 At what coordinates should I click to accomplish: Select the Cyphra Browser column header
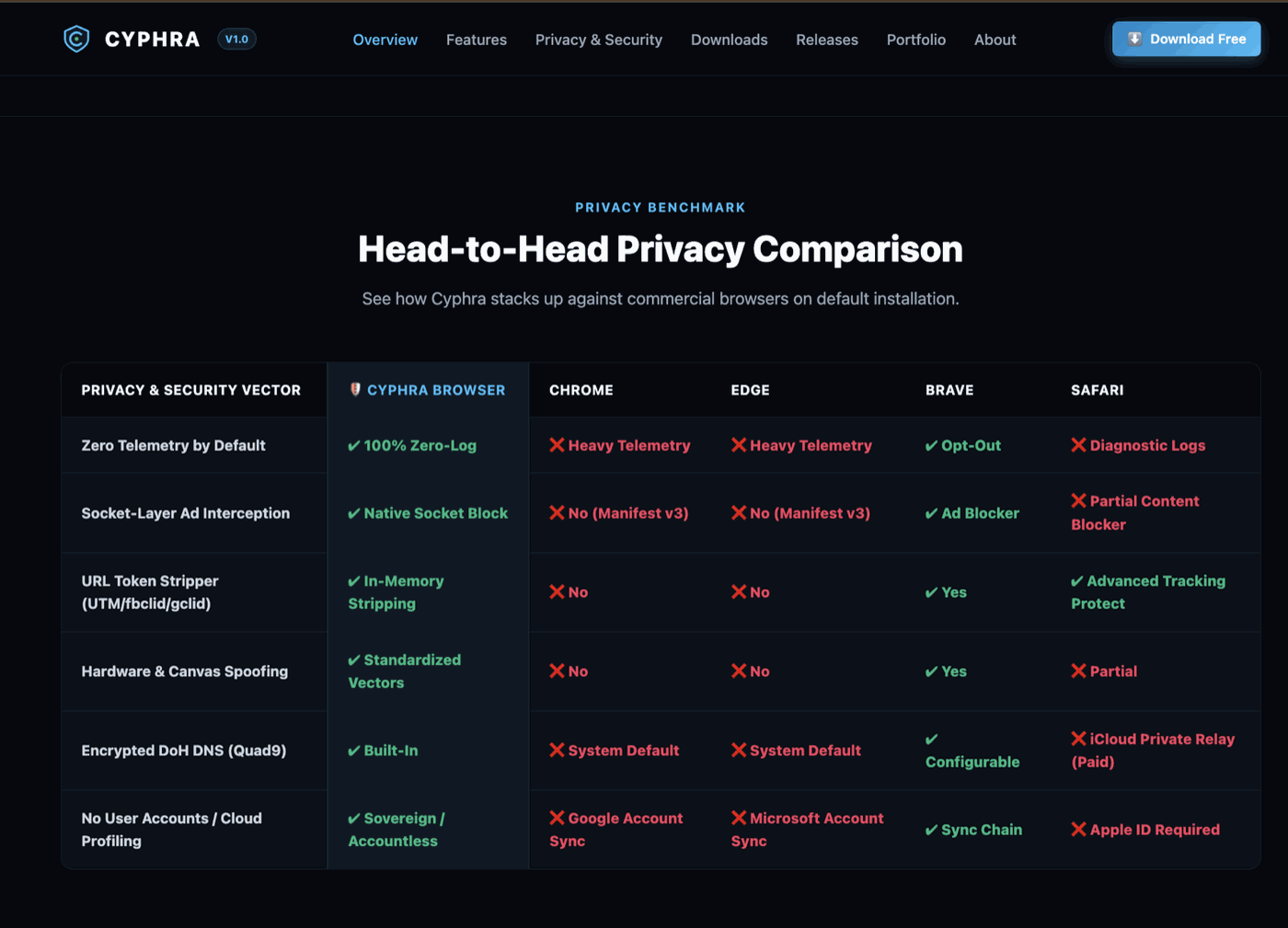click(x=428, y=390)
